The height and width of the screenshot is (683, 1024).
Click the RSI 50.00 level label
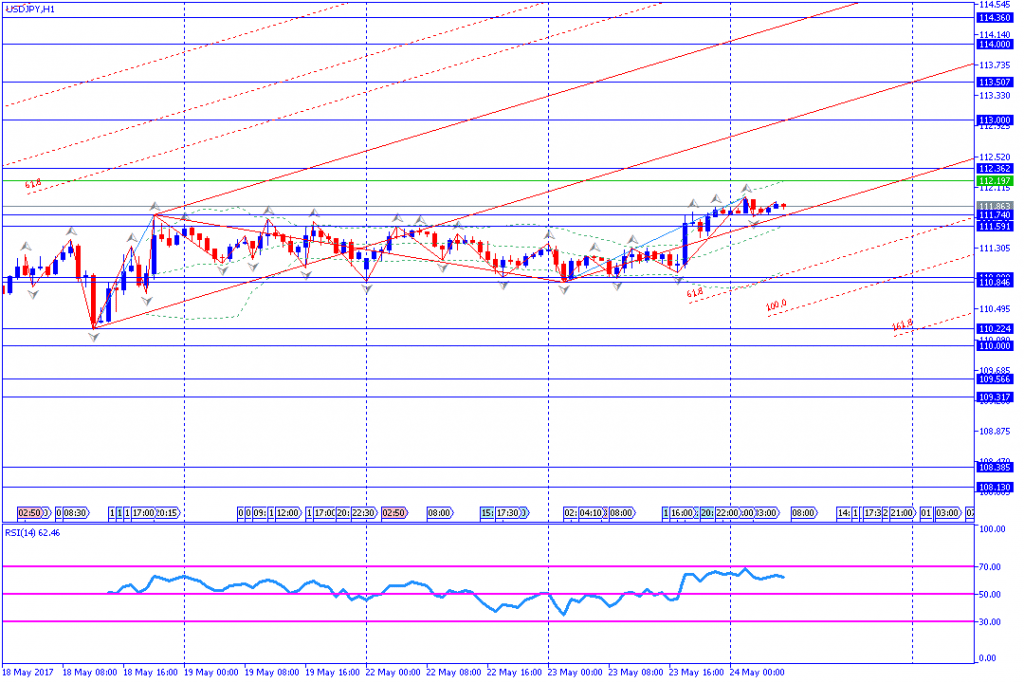click(x=990, y=595)
